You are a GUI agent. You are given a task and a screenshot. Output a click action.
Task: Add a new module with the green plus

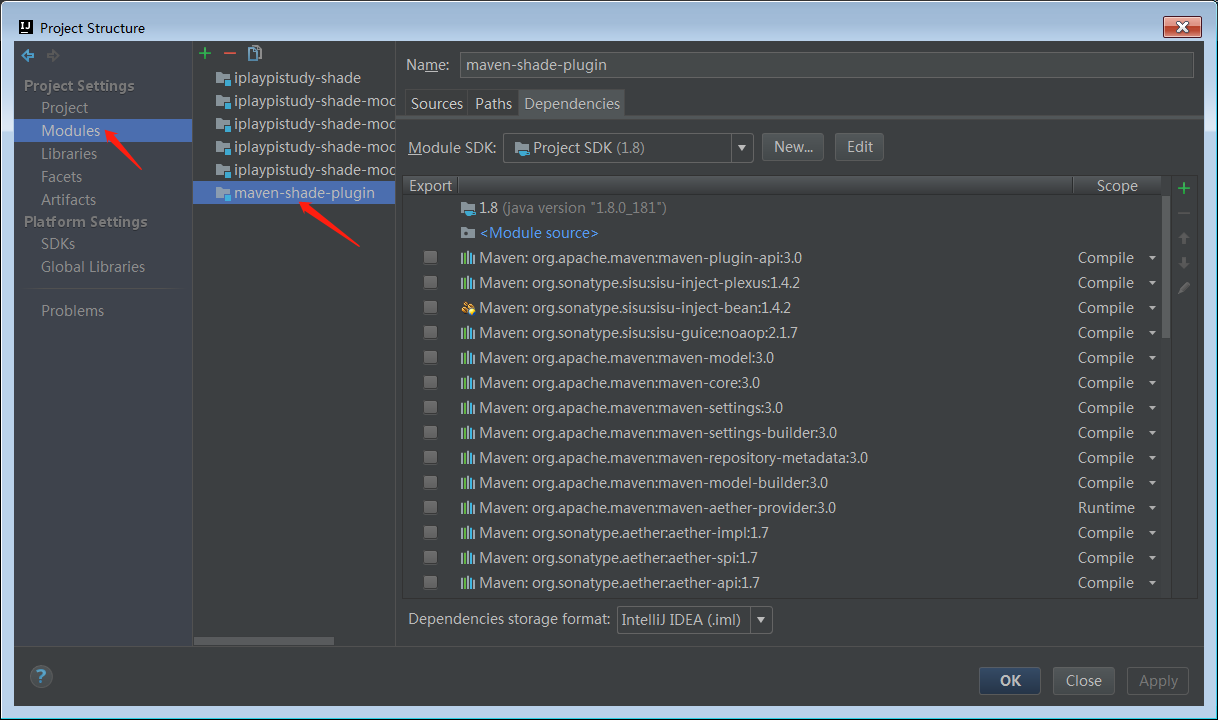tap(205, 53)
